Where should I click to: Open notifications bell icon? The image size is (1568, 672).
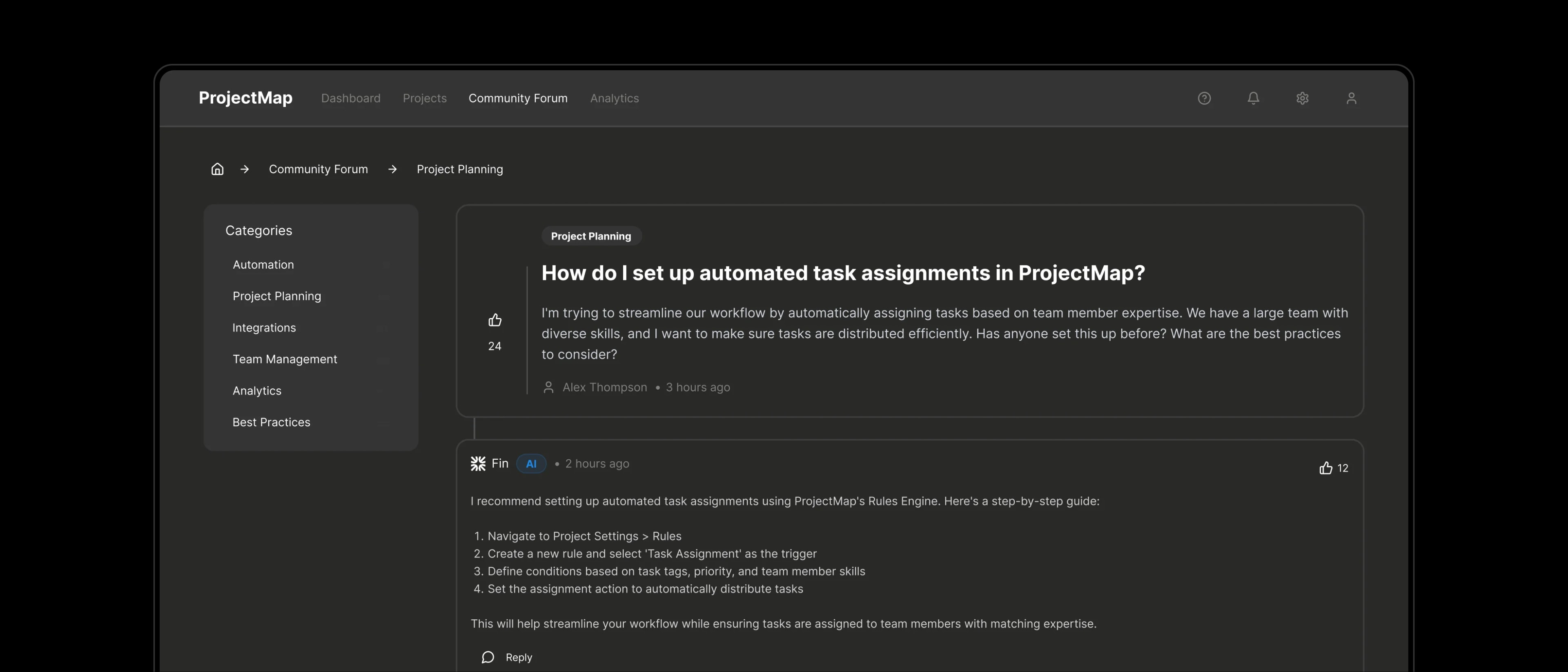tap(1253, 98)
